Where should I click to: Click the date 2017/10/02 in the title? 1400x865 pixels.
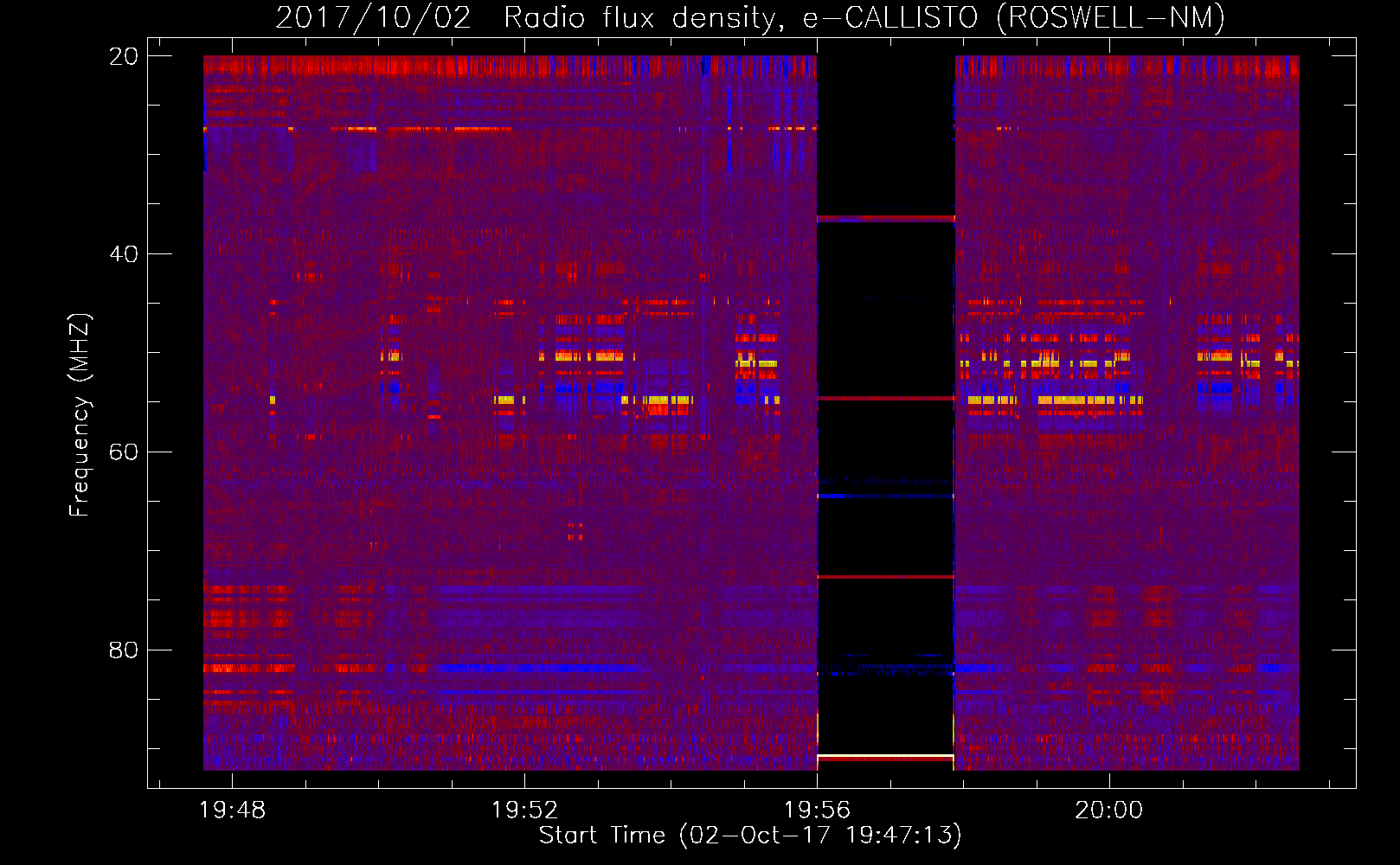pyautogui.click(x=374, y=17)
